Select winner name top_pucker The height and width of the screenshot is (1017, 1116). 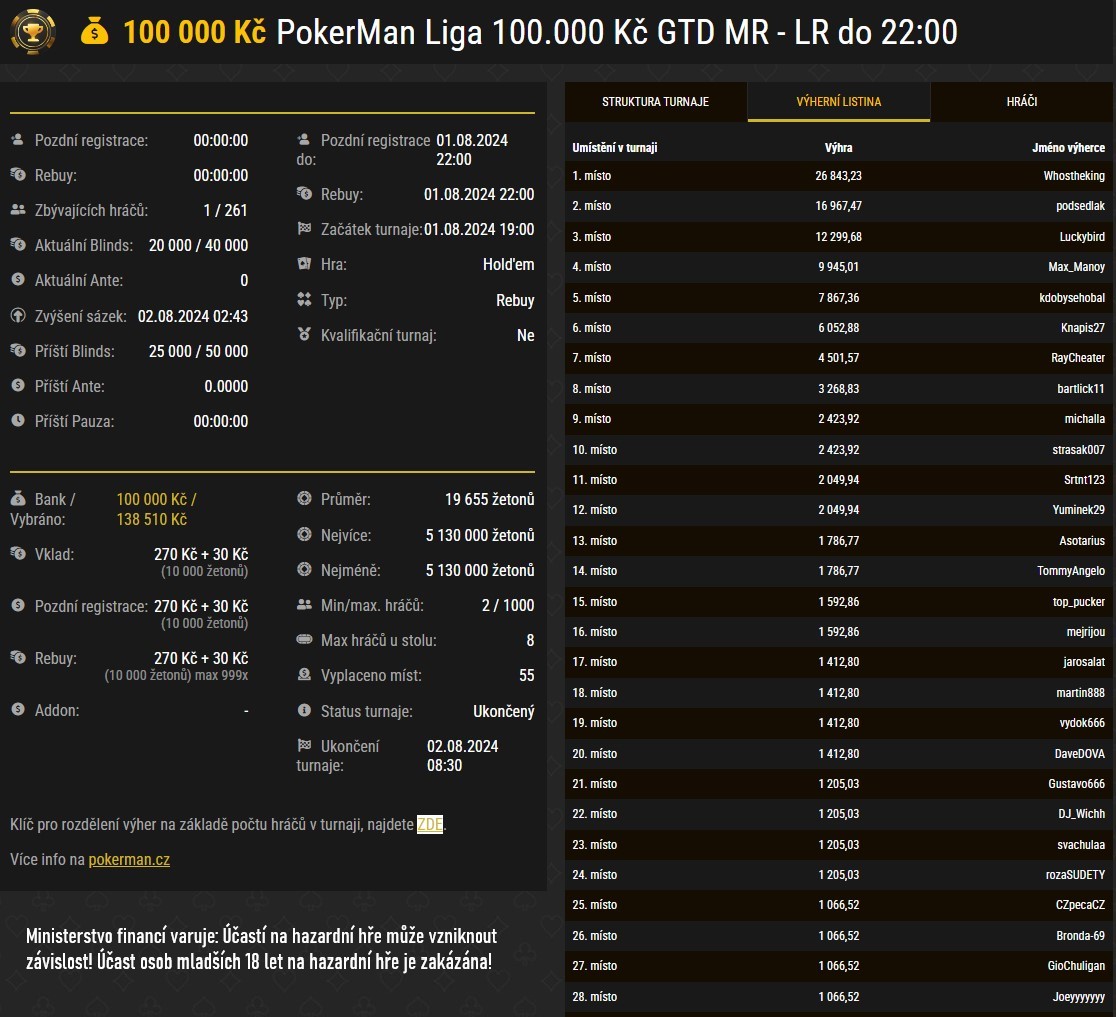coord(1079,602)
